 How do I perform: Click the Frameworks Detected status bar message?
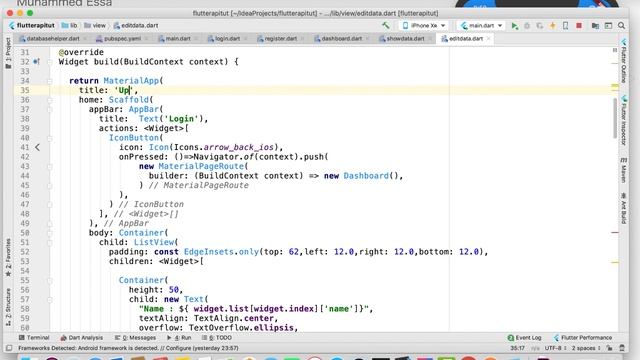point(128,348)
